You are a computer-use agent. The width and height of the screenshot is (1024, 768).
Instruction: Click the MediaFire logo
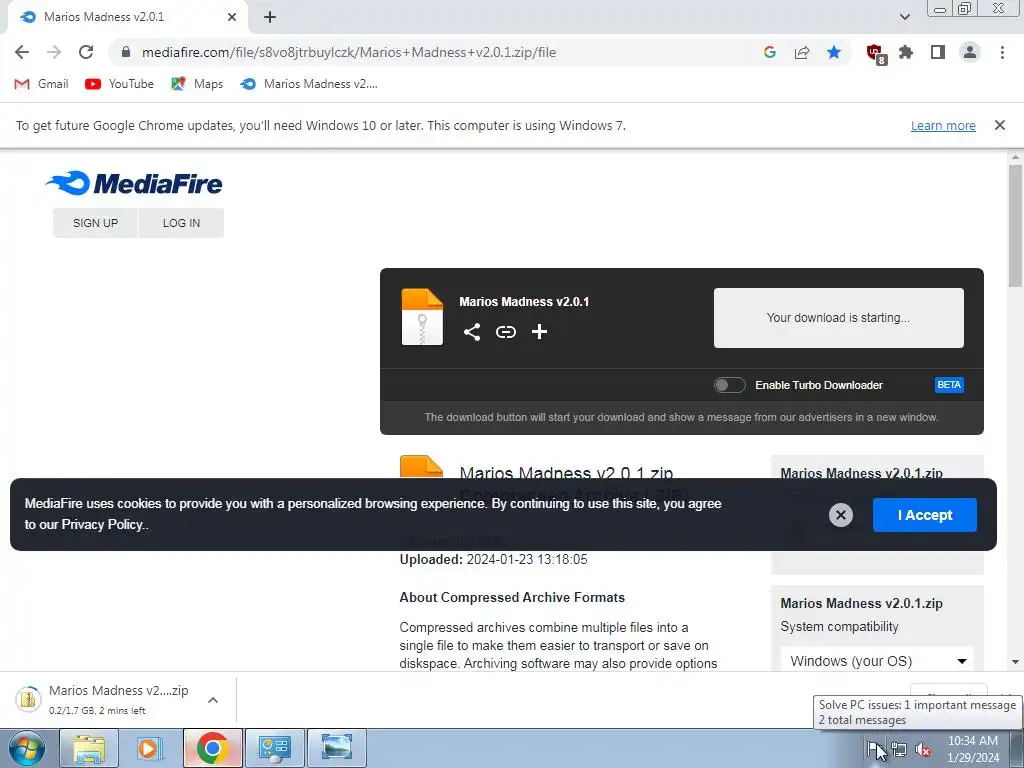coord(134,184)
